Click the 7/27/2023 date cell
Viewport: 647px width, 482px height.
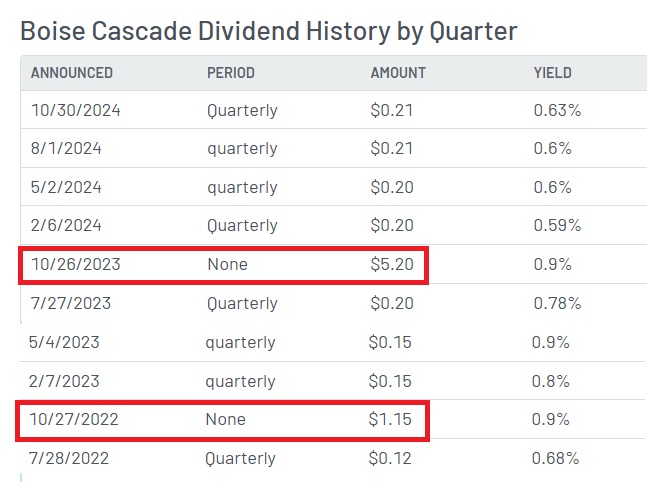tap(71, 303)
